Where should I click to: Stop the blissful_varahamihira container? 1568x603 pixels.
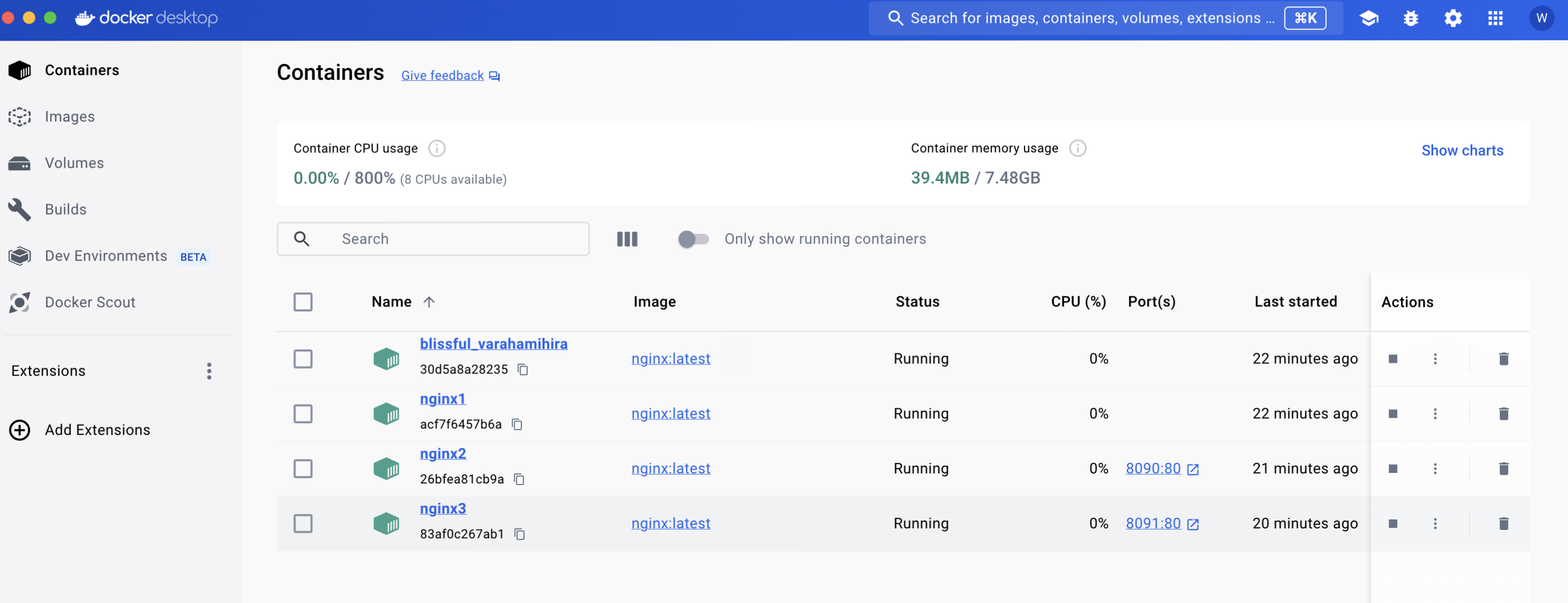(x=1392, y=359)
